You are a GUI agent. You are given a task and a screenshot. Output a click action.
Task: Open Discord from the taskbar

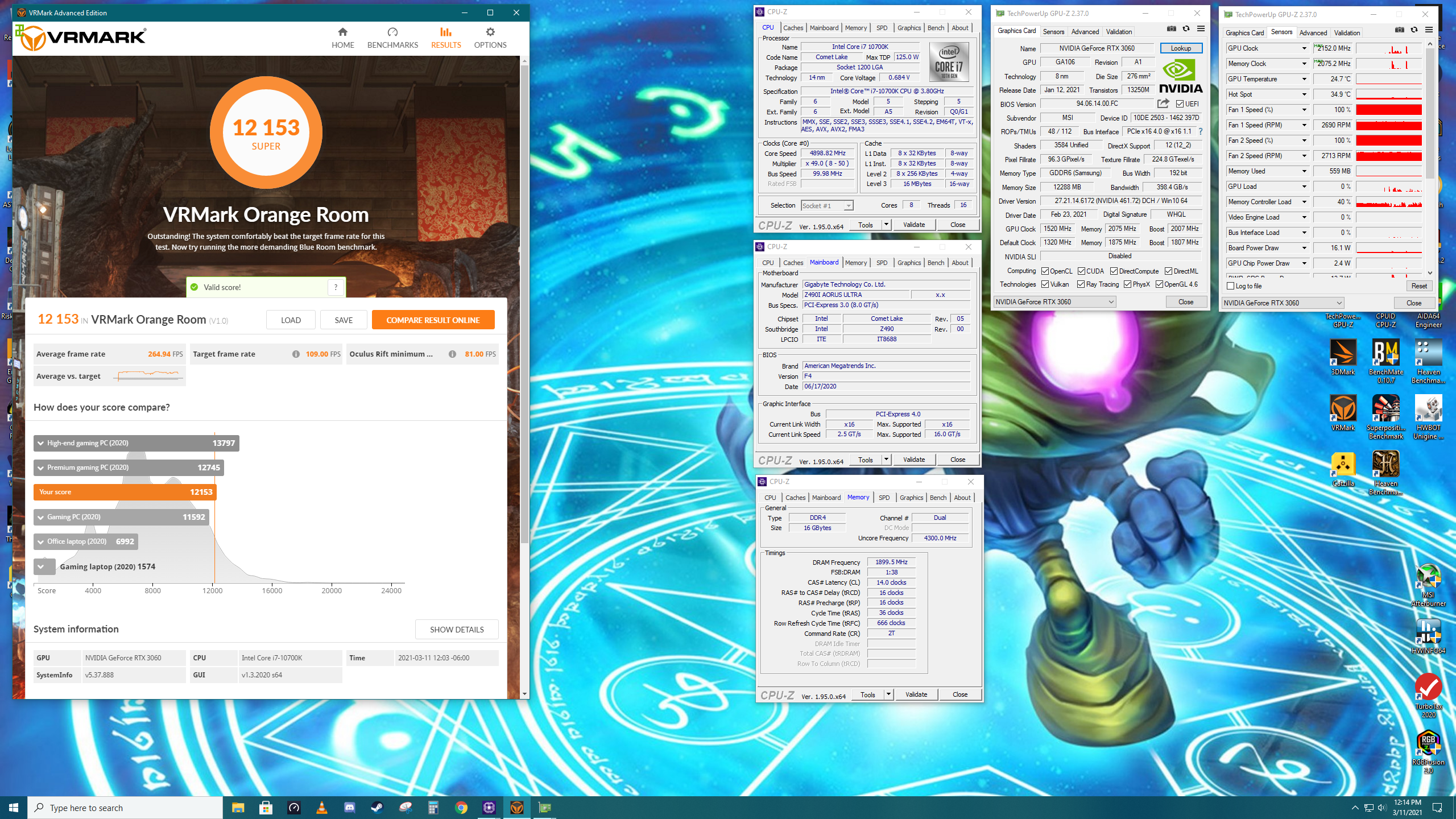click(349, 808)
